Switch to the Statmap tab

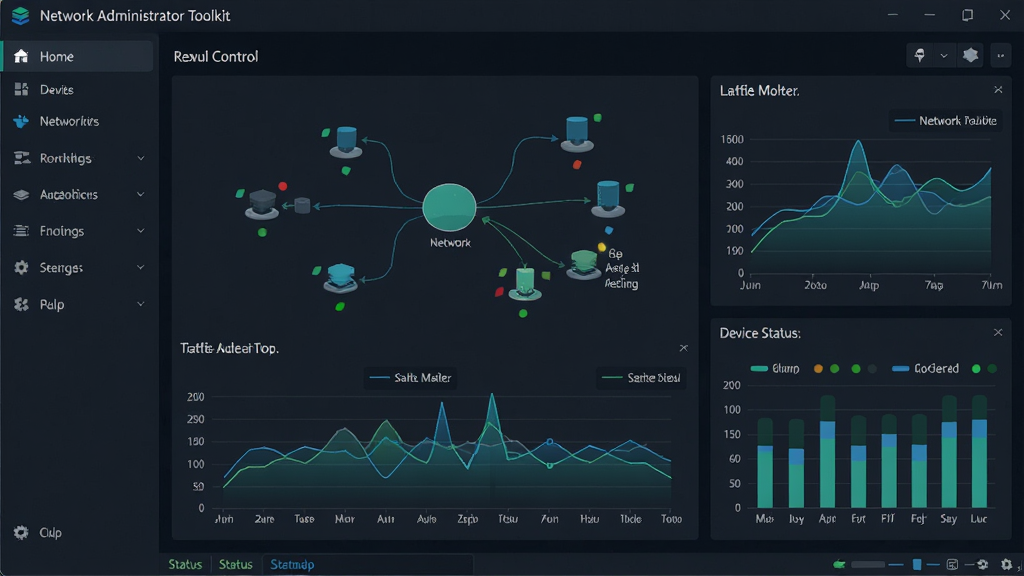(x=292, y=564)
